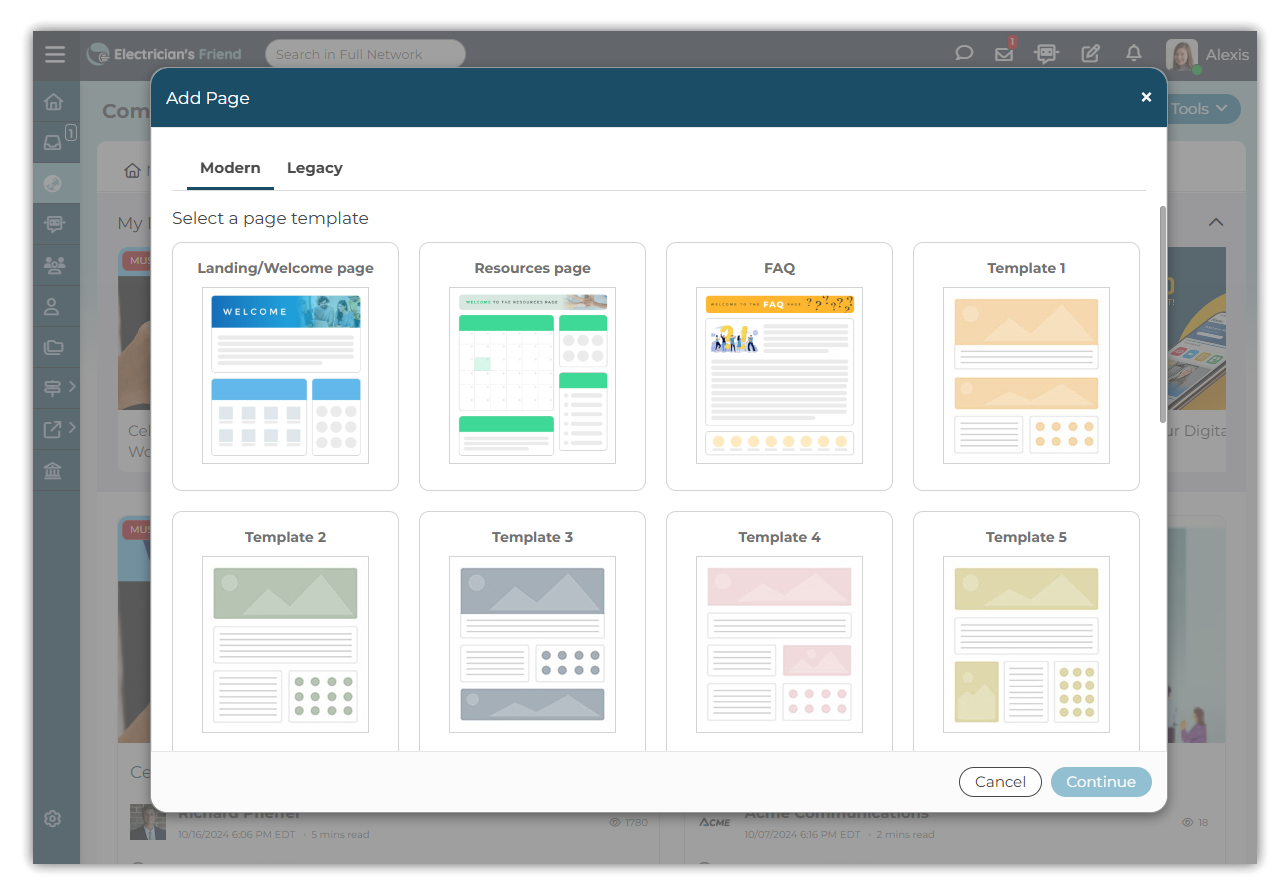Click the pencil compose icon in header
The image size is (1287, 894).
[x=1091, y=54]
